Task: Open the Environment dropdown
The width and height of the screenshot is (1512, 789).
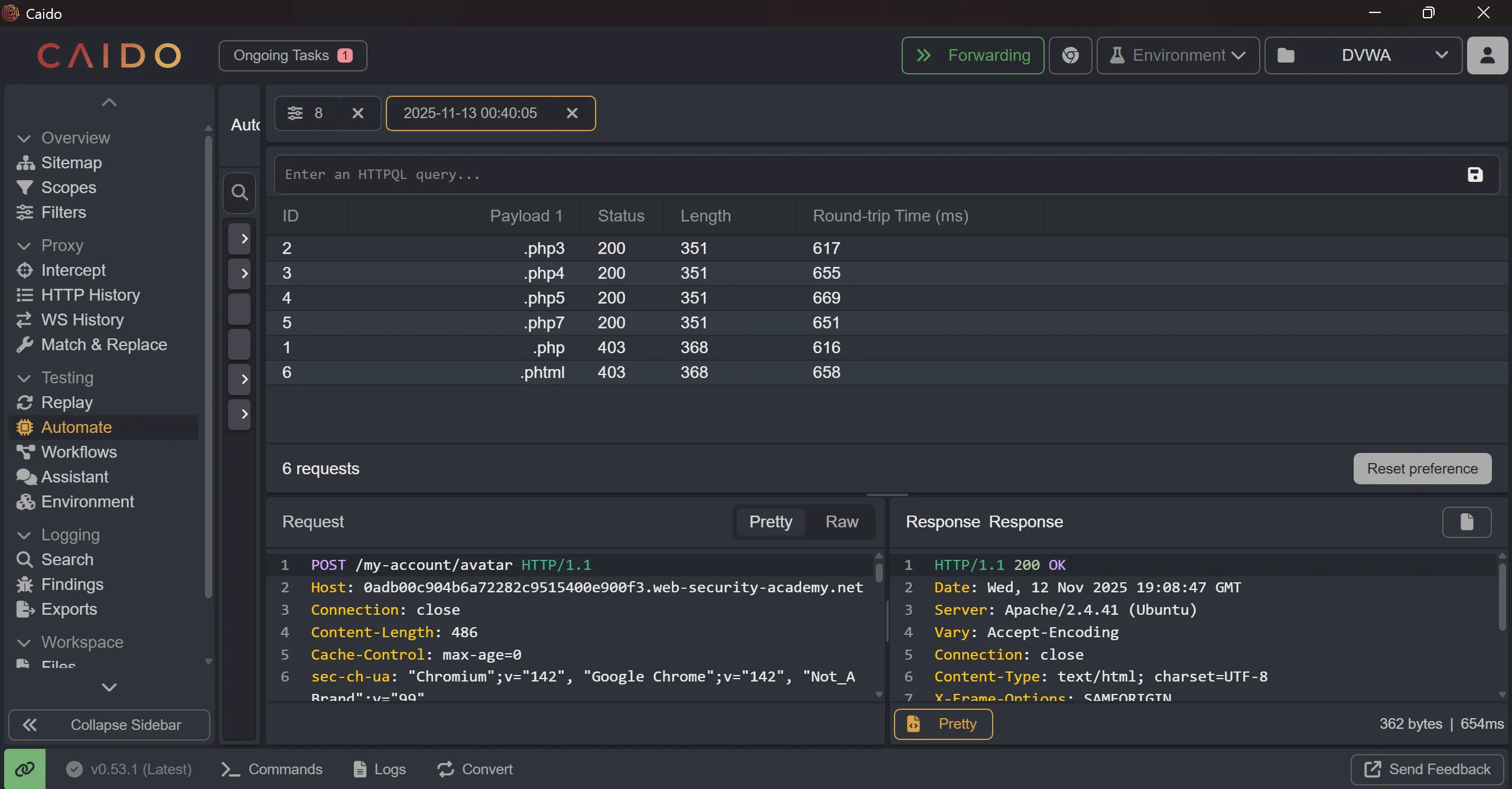Action: 1178,56
